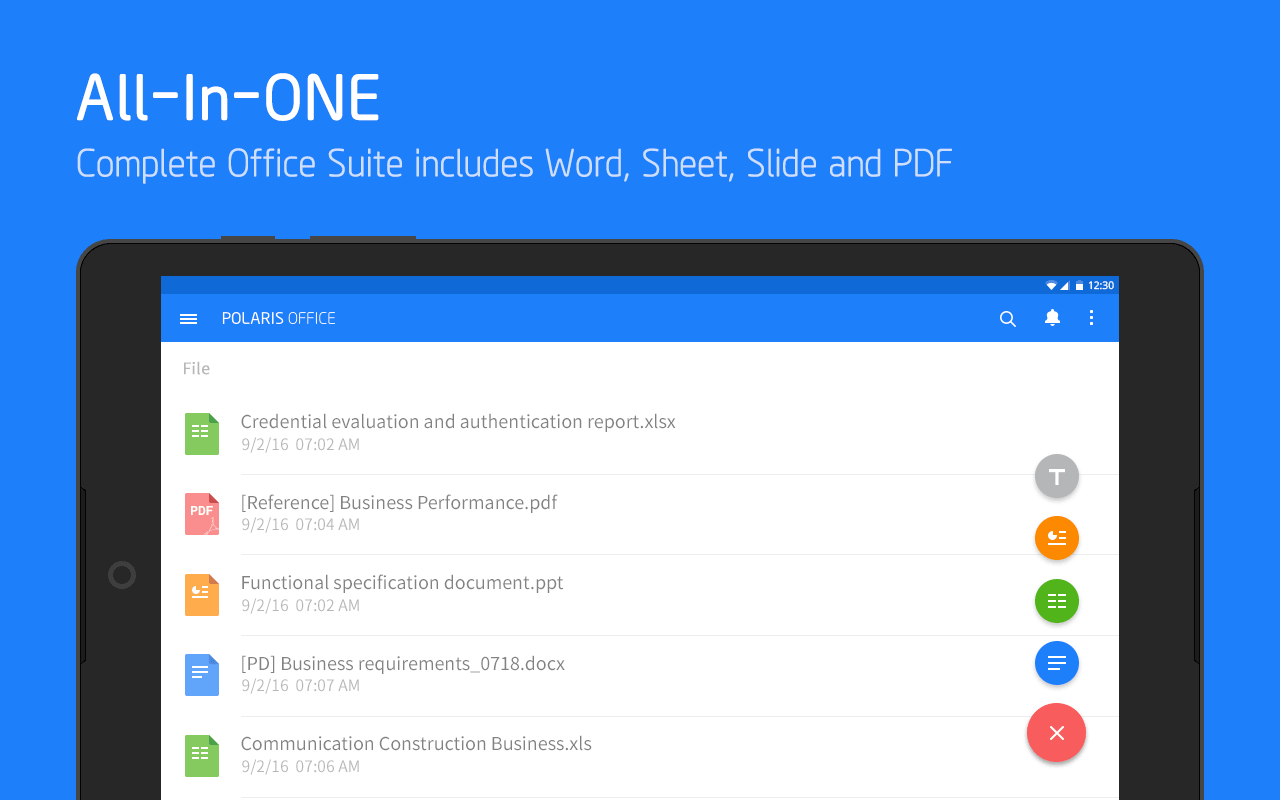The height and width of the screenshot is (800, 1280).
Task: Tap the Wi-Fi status bar icon
Action: point(1052,286)
